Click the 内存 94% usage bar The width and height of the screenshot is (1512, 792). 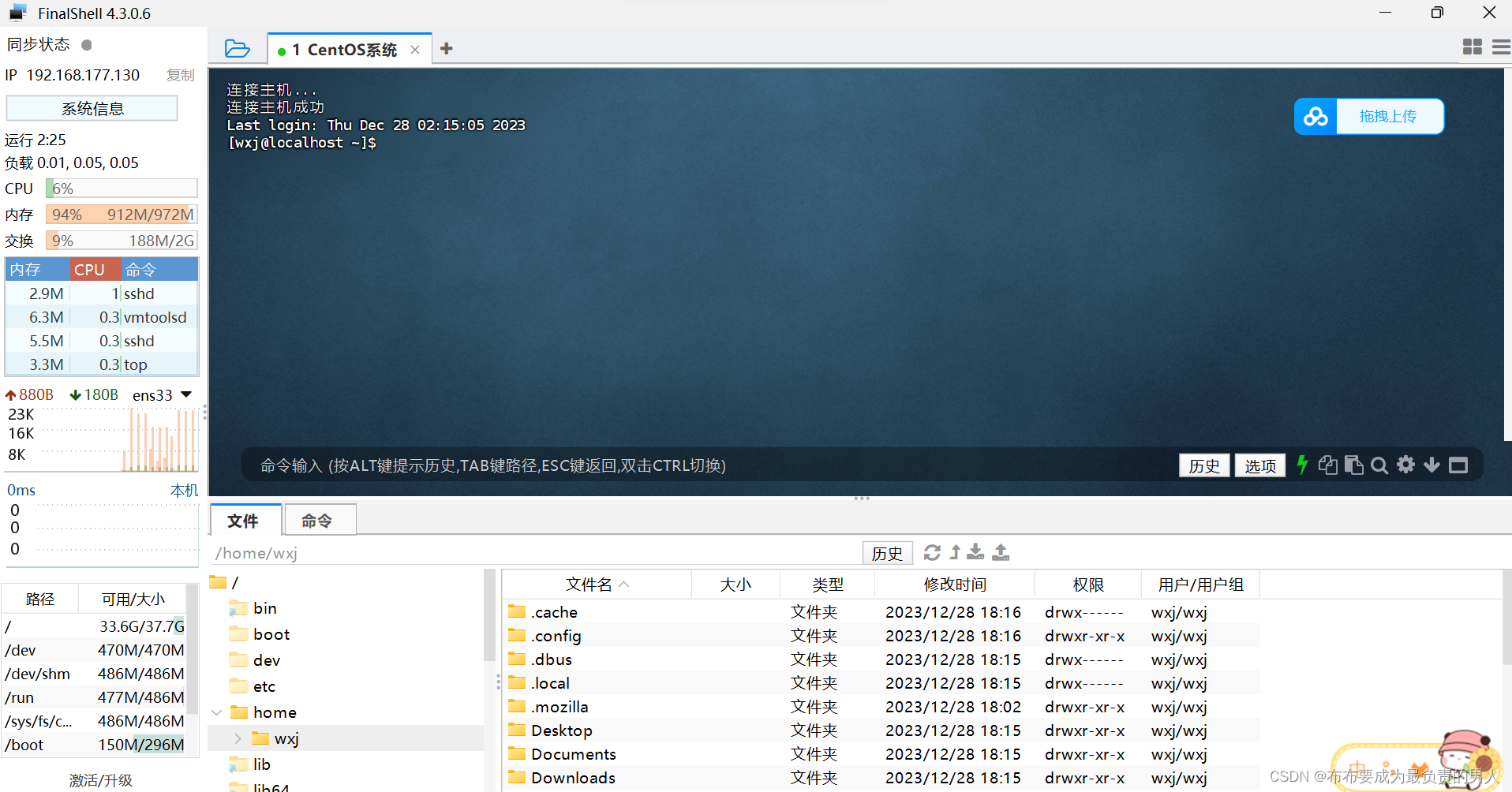[x=122, y=215]
